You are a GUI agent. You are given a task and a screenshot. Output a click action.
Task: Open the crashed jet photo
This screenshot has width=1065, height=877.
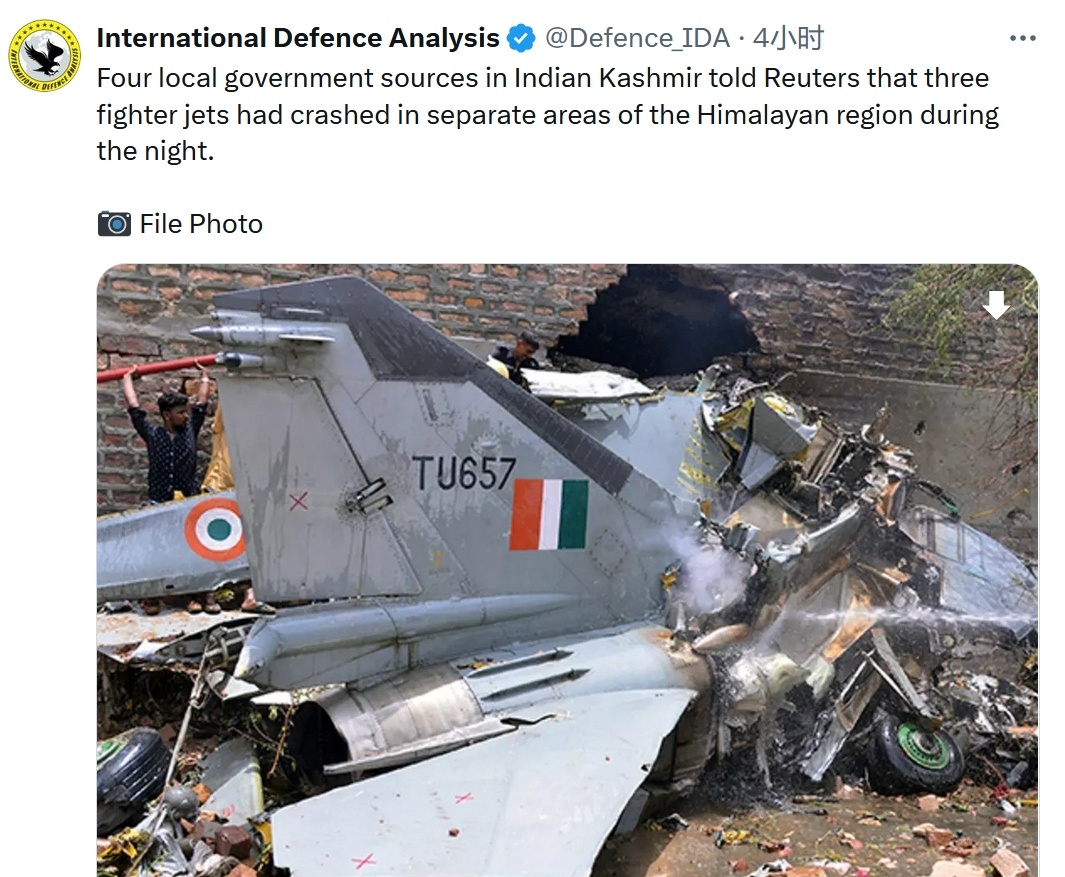tap(567, 570)
